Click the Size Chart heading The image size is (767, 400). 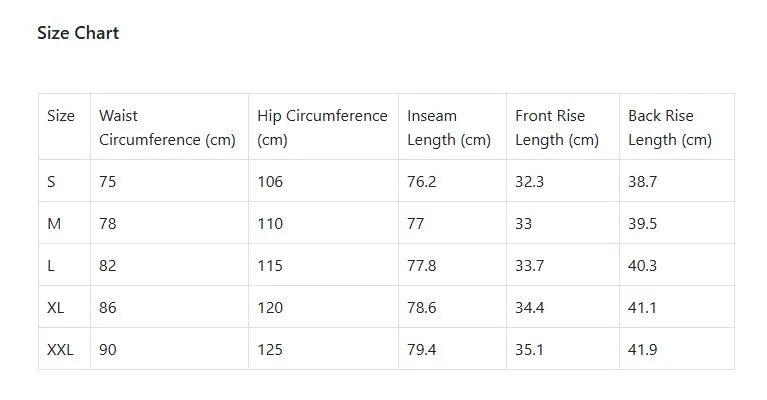click(x=78, y=33)
